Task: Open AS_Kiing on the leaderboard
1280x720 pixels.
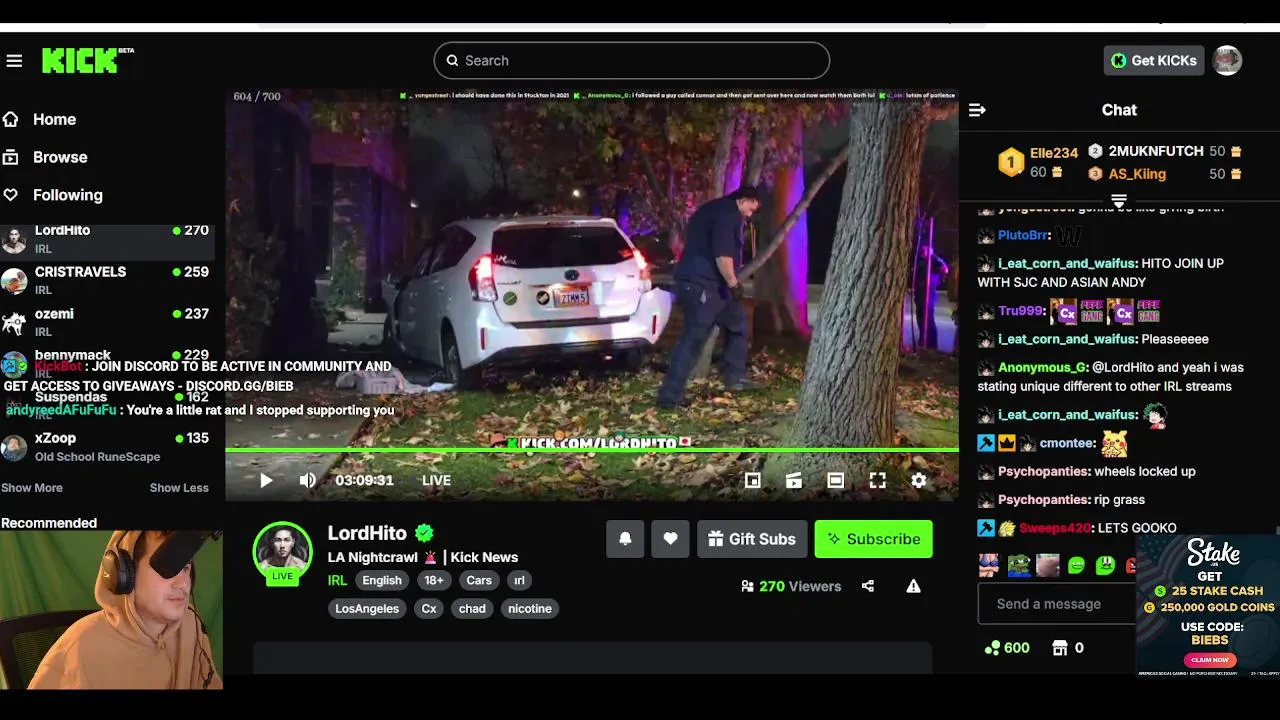Action: (1137, 174)
